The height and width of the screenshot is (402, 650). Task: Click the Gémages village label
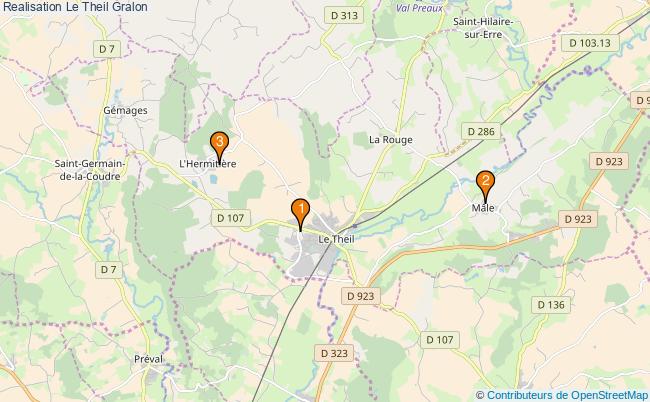[125, 111]
